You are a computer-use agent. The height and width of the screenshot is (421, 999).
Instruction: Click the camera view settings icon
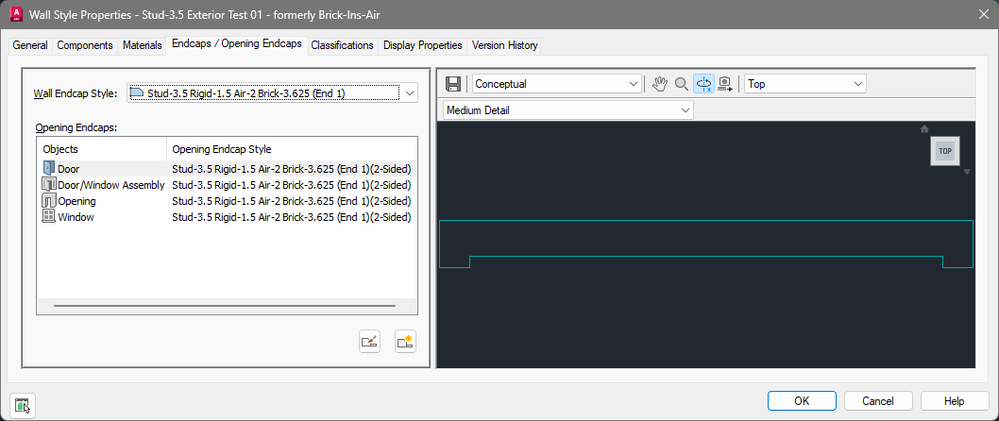725,83
